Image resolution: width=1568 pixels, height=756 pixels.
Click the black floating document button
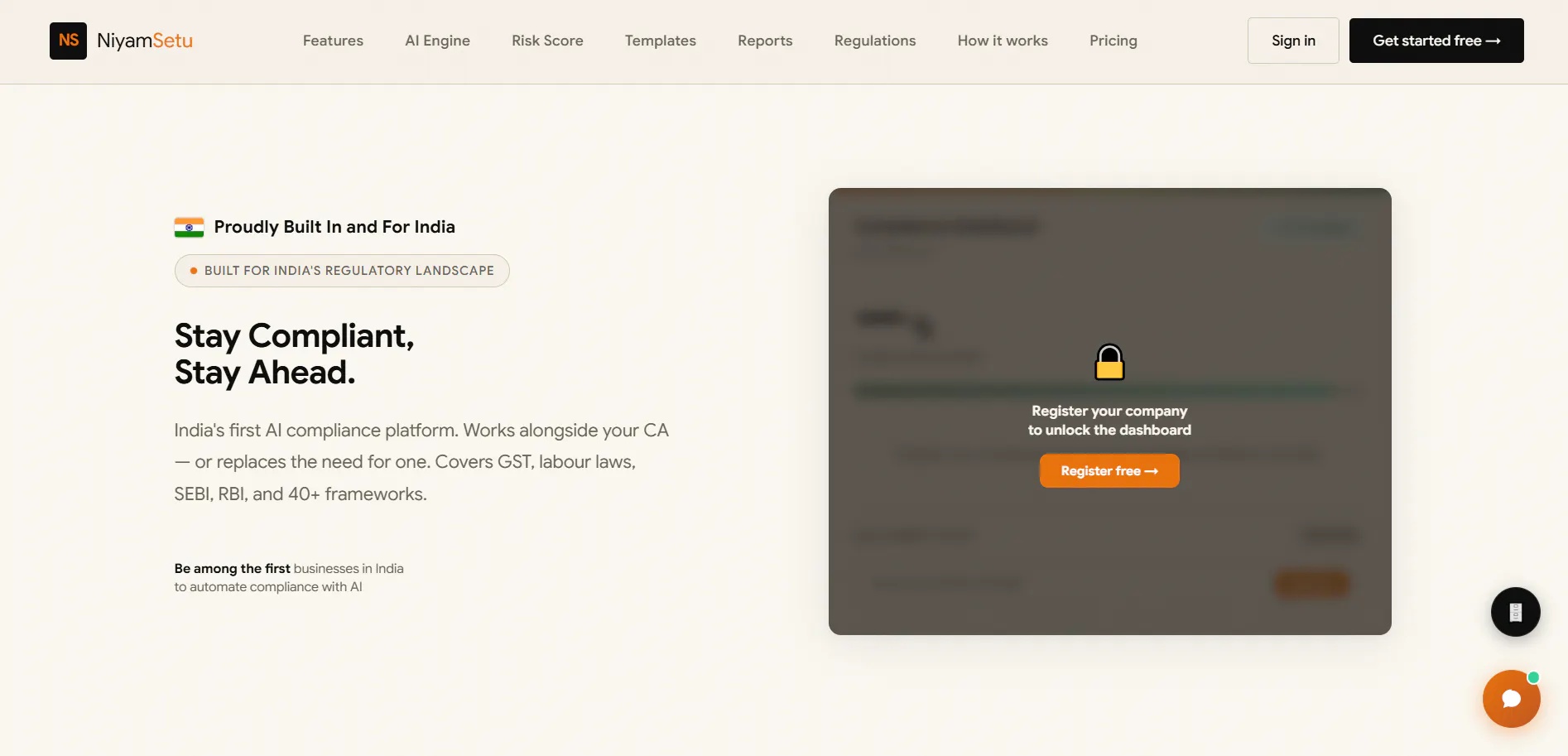pyautogui.click(x=1515, y=612)
